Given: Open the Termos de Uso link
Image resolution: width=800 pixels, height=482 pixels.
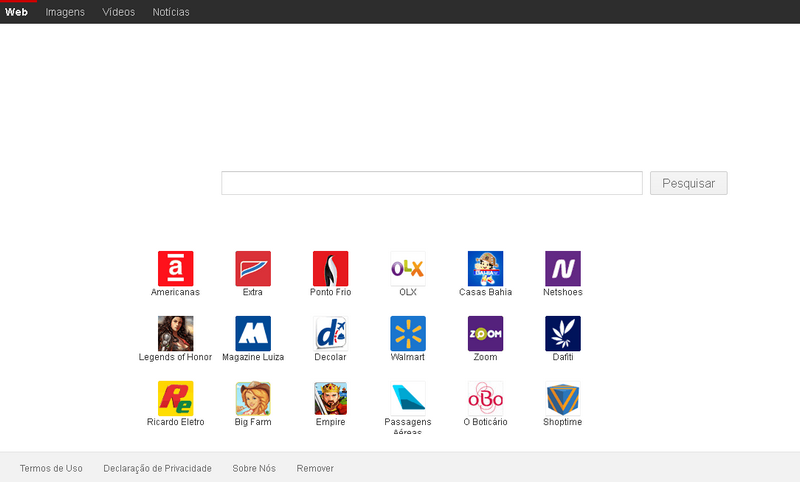Looking at the screenshot, I should pos(51,468).
